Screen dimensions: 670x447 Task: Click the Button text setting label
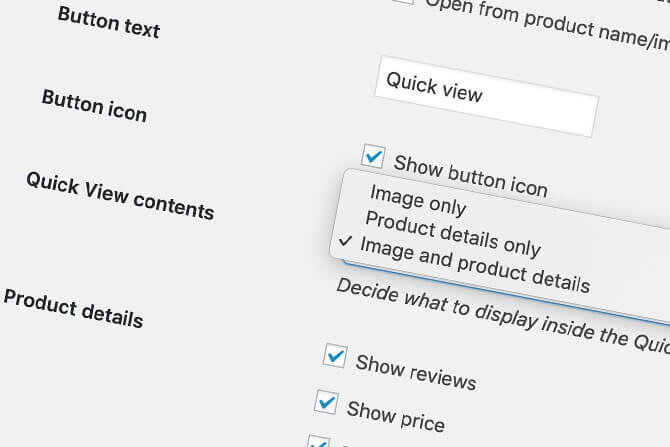(x=109, y=21)
